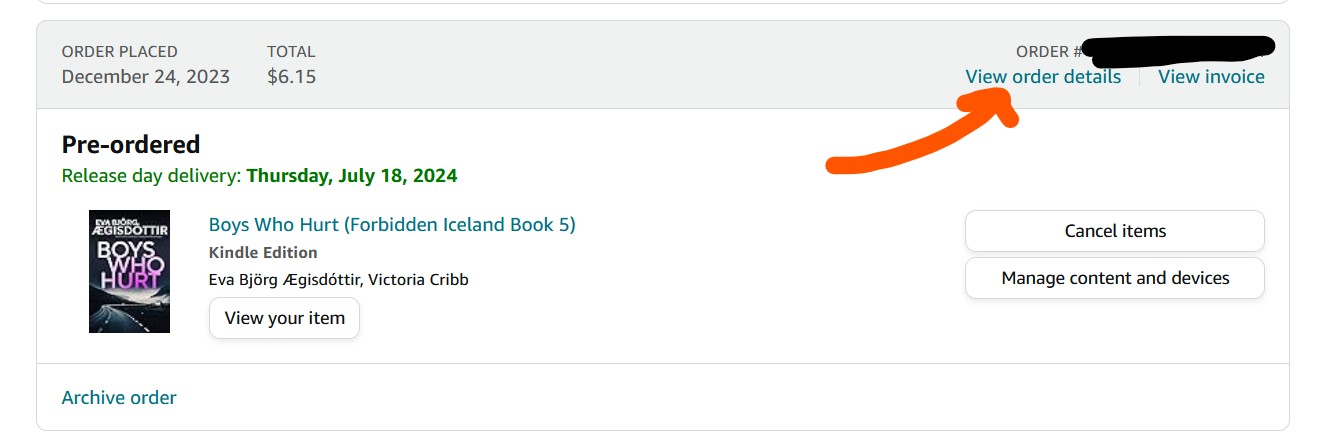The image size is (1317, 445).
Task: Click the $6.15 total amount
Action: pos(291,76)
